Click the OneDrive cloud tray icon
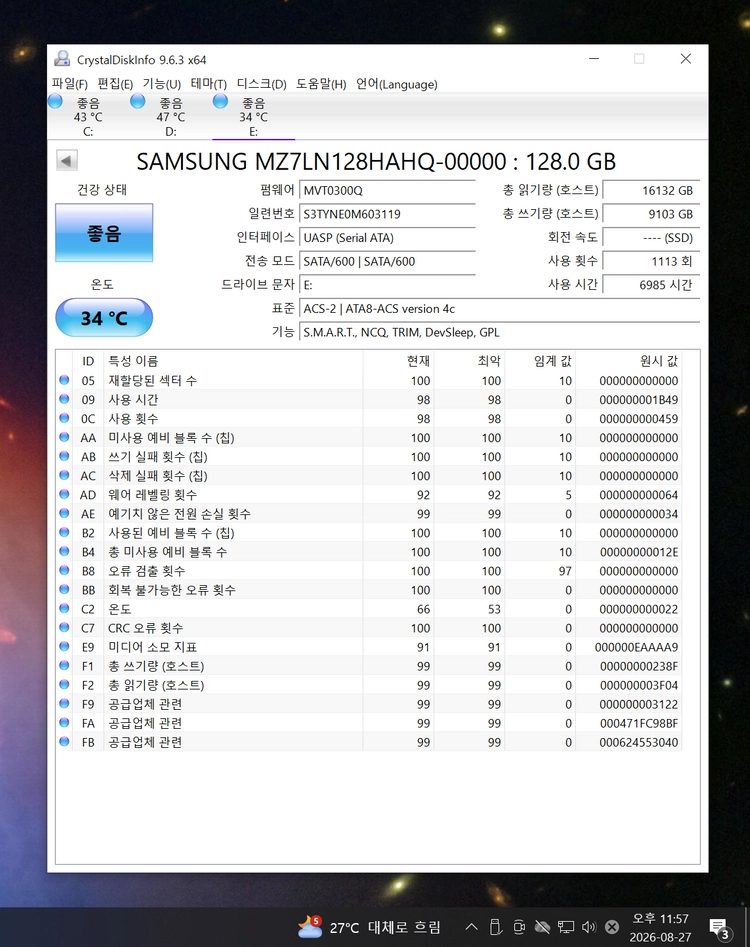This screenshot has height=947, width=750. point(542,926)
